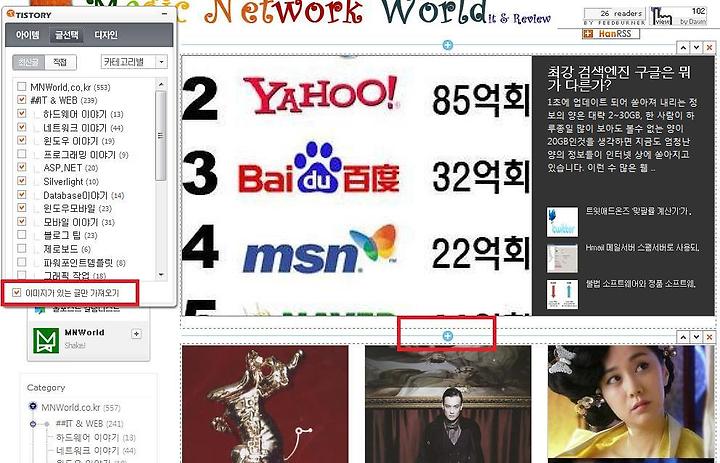The width and height of the screenshot is (720, 463).
Task: Click the TISTORY logo in panel header
Action: [29, 15]
